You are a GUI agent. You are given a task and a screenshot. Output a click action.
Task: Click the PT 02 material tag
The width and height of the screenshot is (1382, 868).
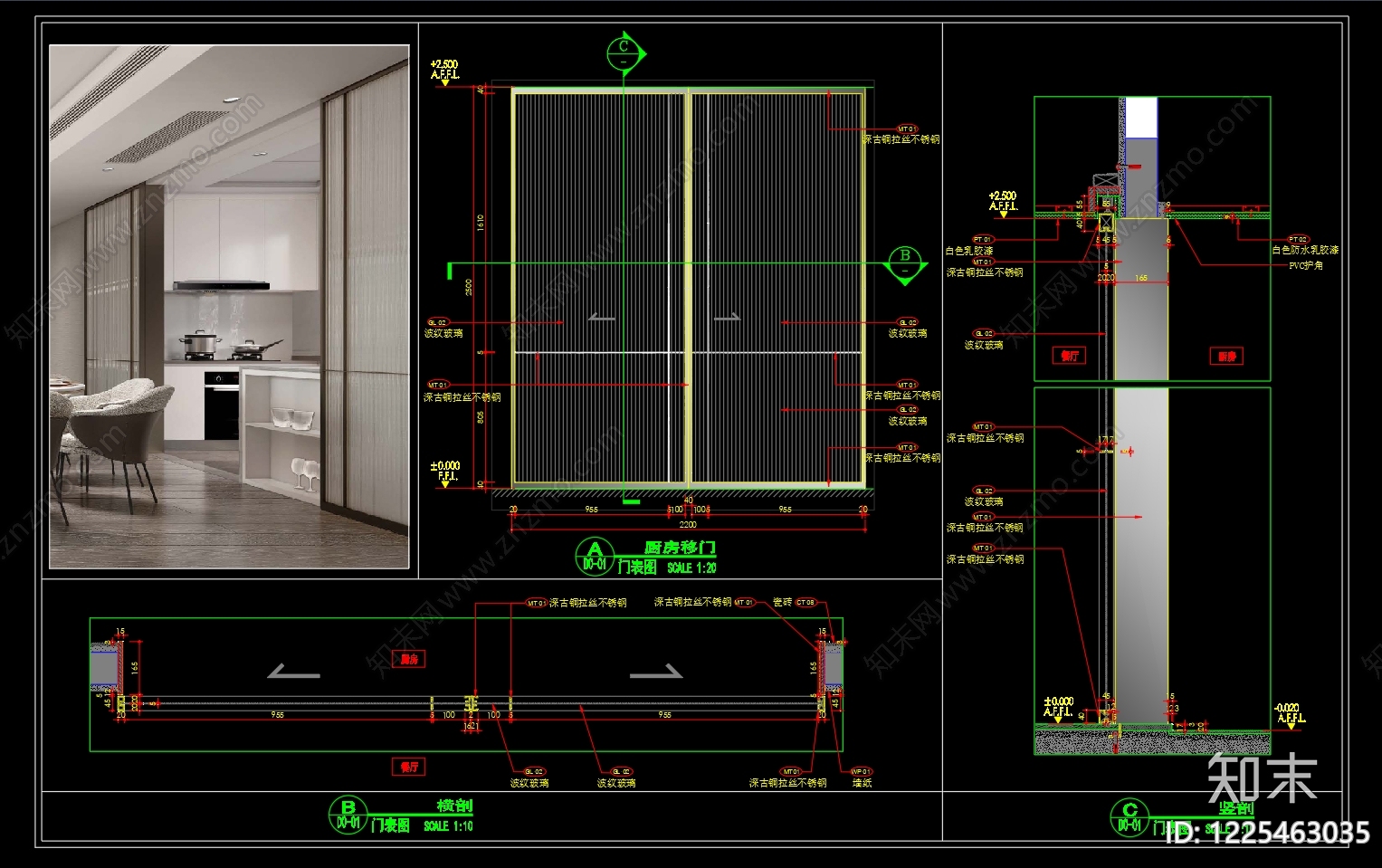point(1298,240)
